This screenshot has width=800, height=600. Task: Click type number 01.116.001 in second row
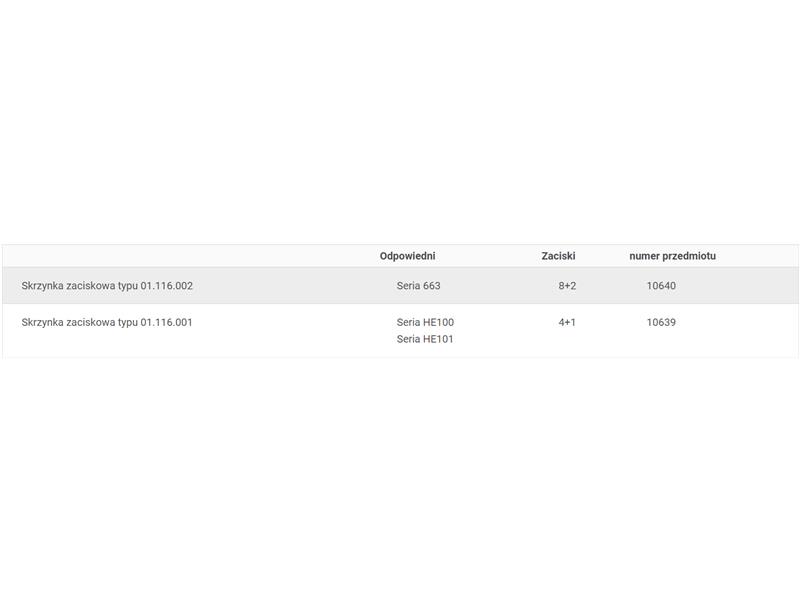[167, 322]
